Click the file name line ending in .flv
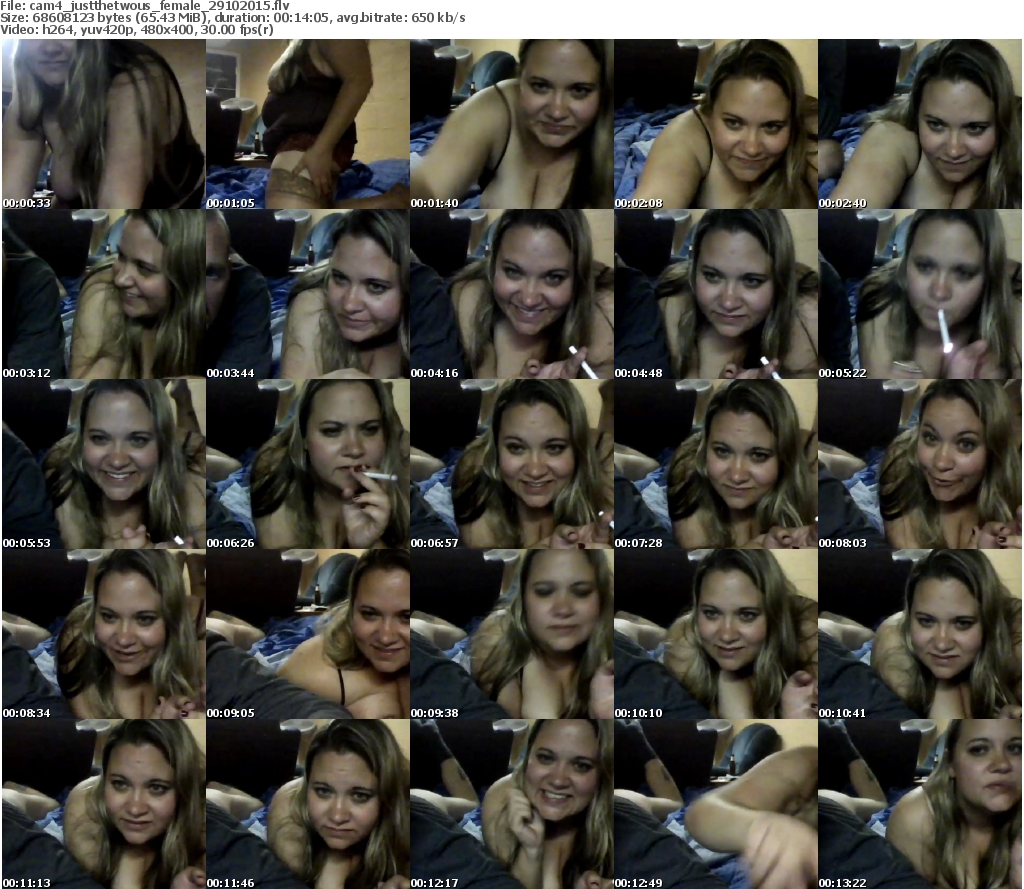Viewport: 1024px width, 889px height. click(x=145, y=6)
